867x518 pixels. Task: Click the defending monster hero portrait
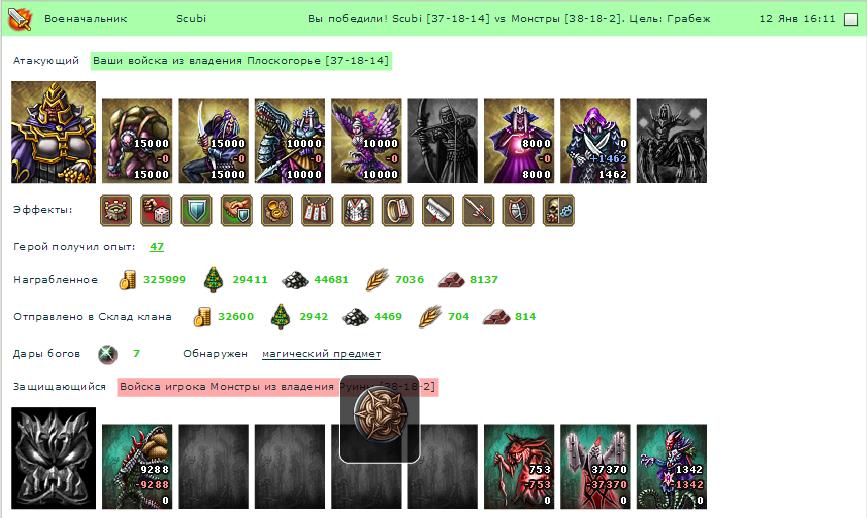(x=54, y=458)
